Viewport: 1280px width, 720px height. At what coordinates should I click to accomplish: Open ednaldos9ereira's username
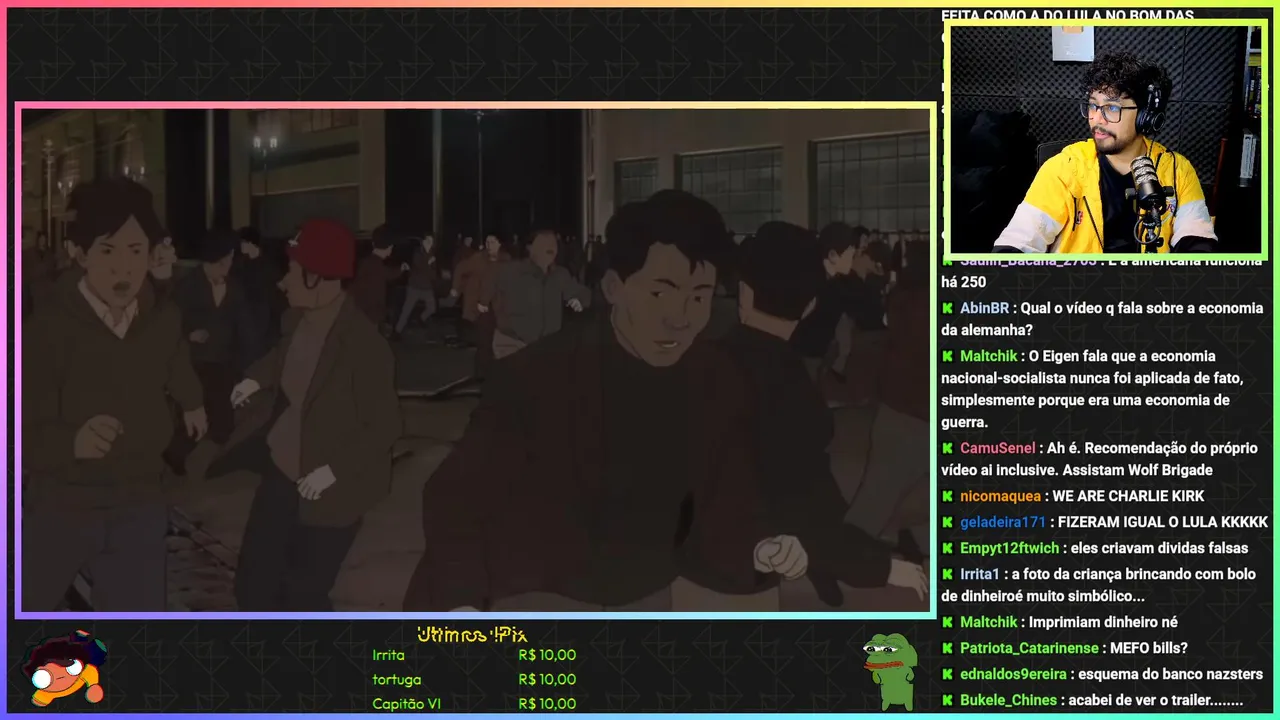point(1013,674)
